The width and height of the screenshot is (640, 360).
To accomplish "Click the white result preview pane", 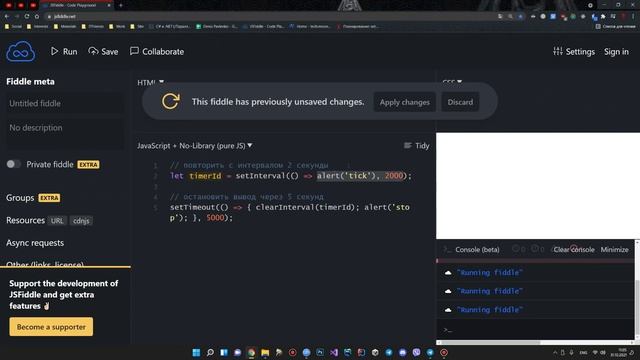I will [x=538, y=186].
